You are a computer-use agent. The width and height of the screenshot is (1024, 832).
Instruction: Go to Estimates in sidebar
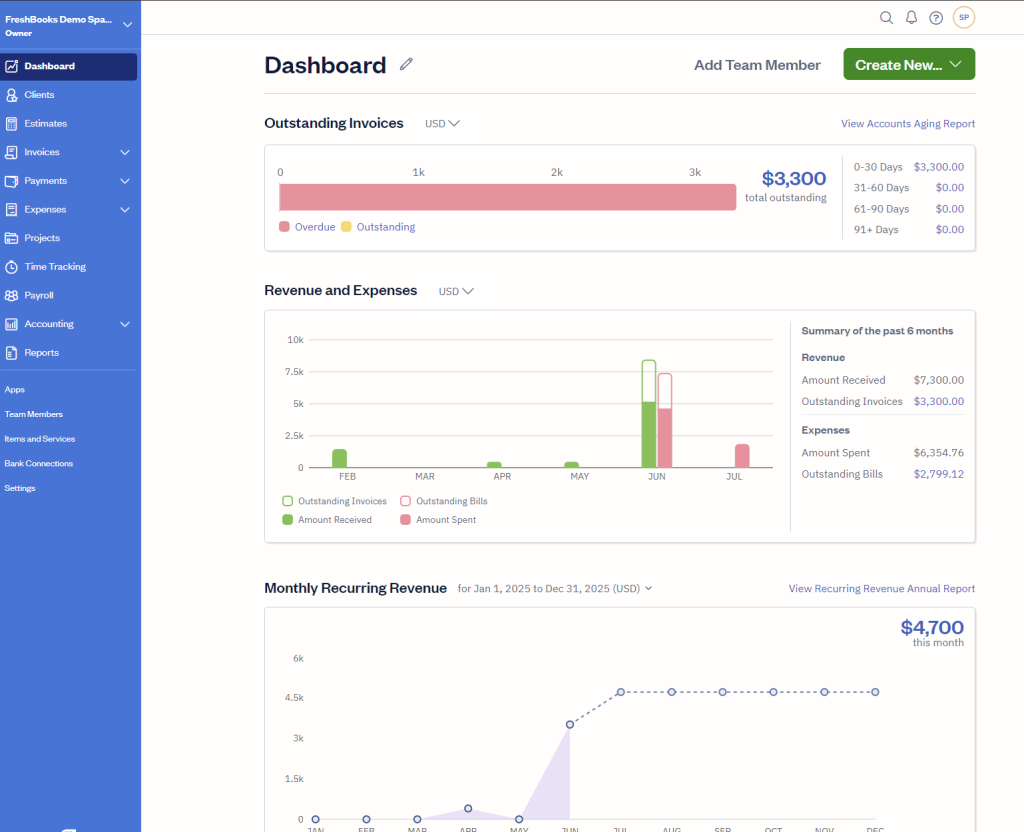click(x=46, y=123)
